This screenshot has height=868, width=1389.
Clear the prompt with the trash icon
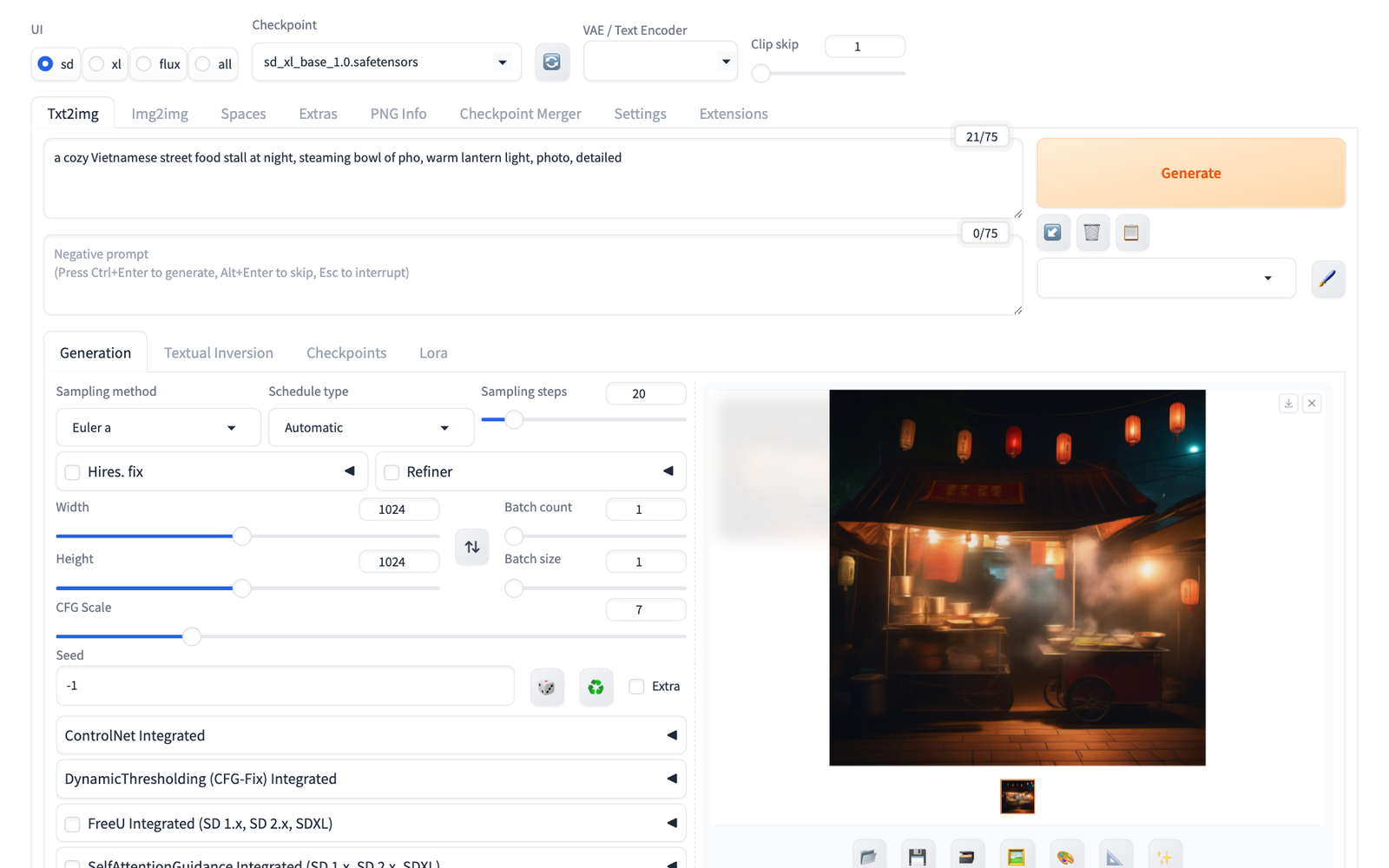(1092, 233)
